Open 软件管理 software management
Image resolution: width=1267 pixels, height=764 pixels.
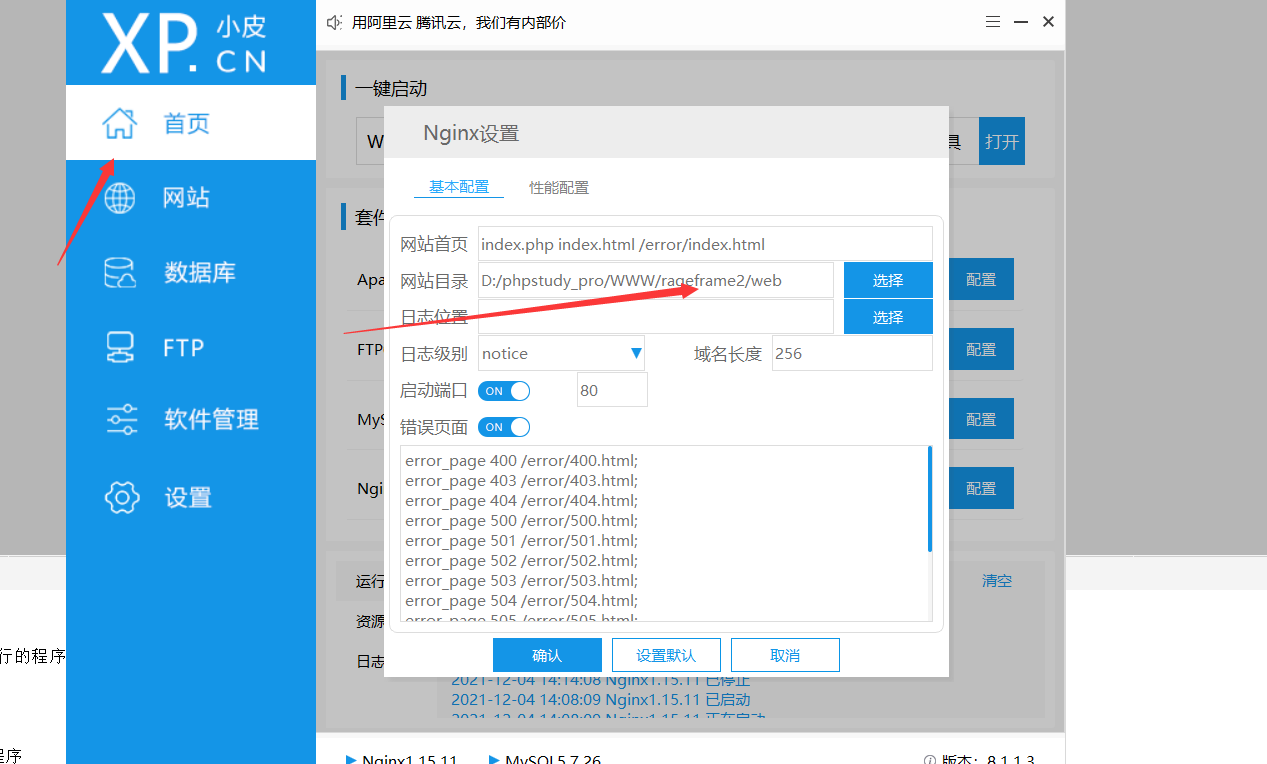[x=191, y=420]
